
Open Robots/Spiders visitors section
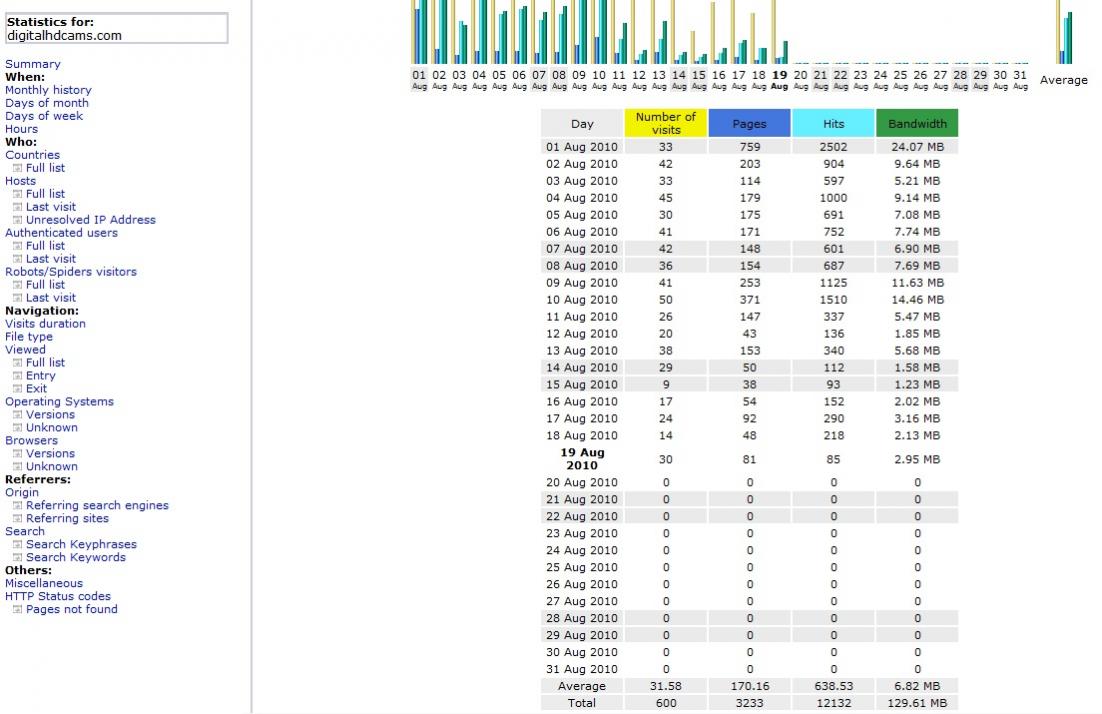coord(71,271)
